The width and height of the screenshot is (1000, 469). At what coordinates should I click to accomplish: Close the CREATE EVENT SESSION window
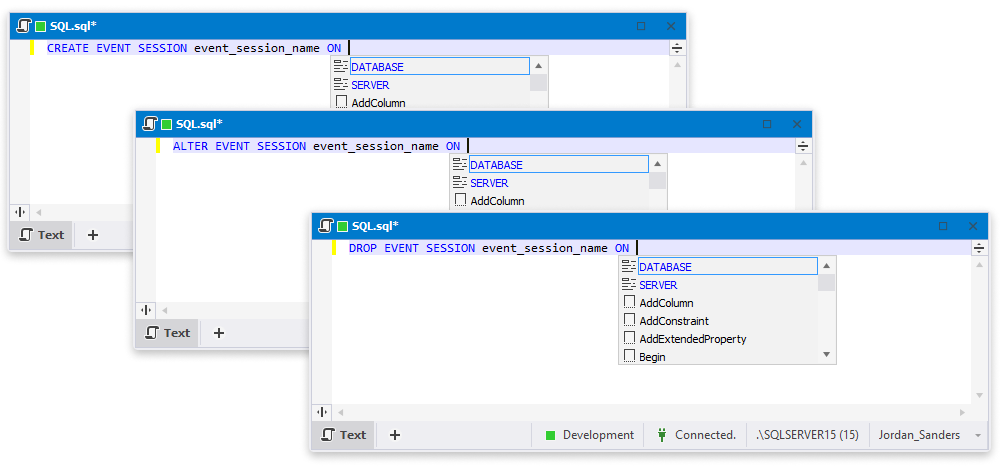pos(671,26)
